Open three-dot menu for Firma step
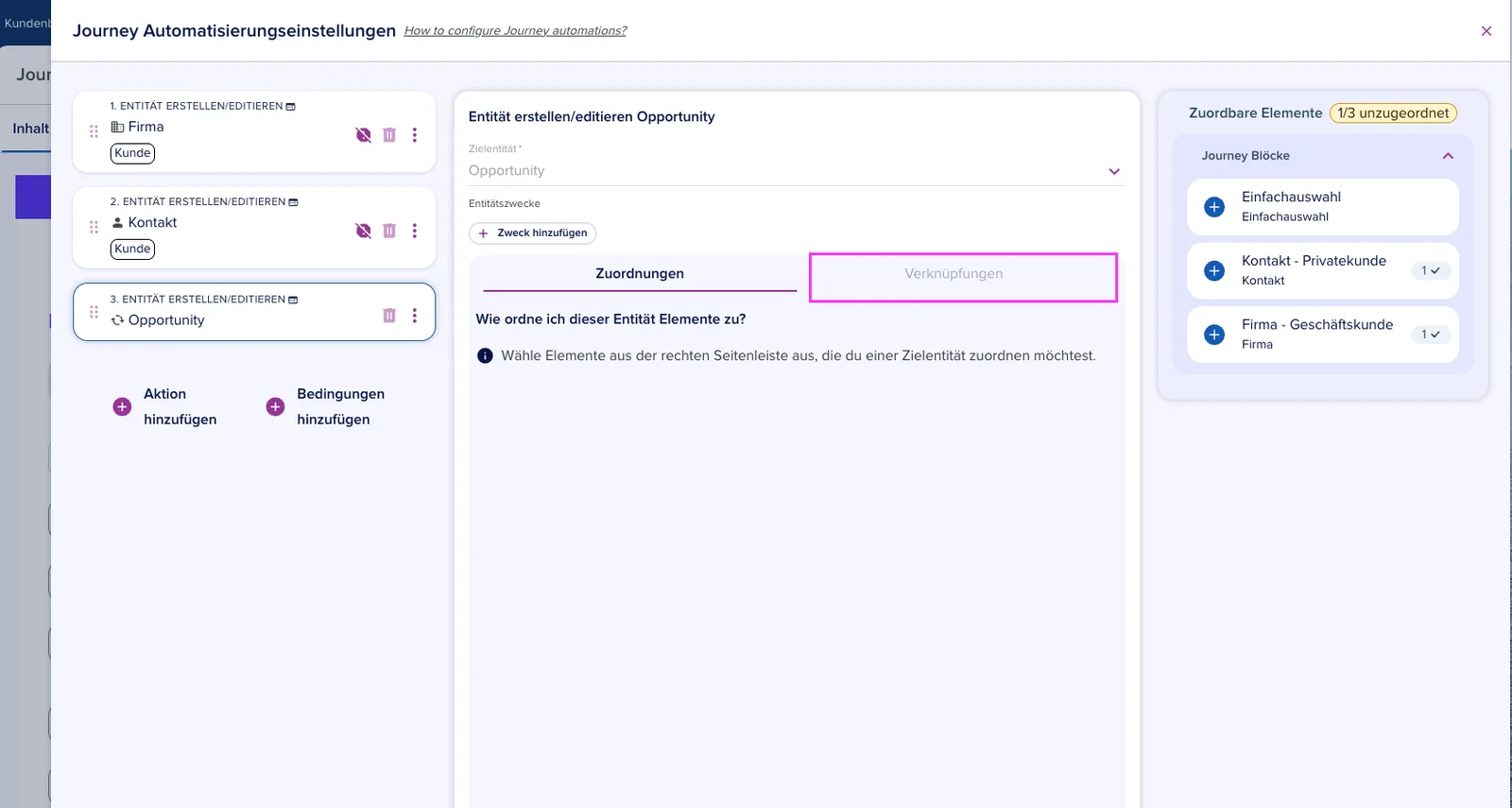 pos(415,135)
